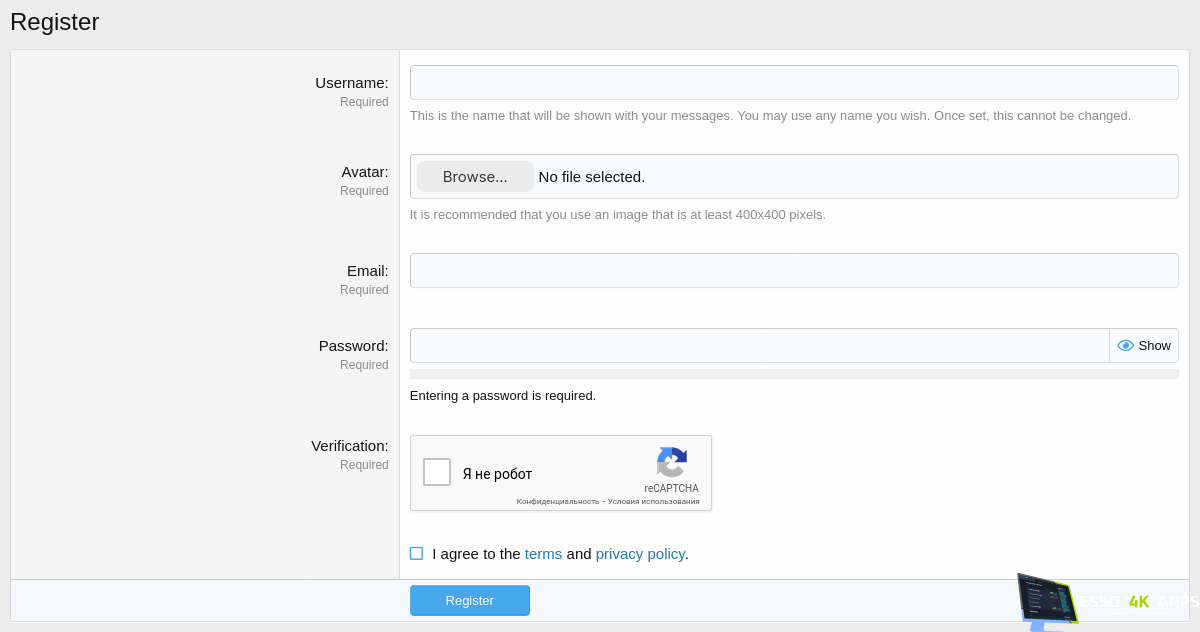Click the reCAPTCHA logo icon

coord(671,462)
